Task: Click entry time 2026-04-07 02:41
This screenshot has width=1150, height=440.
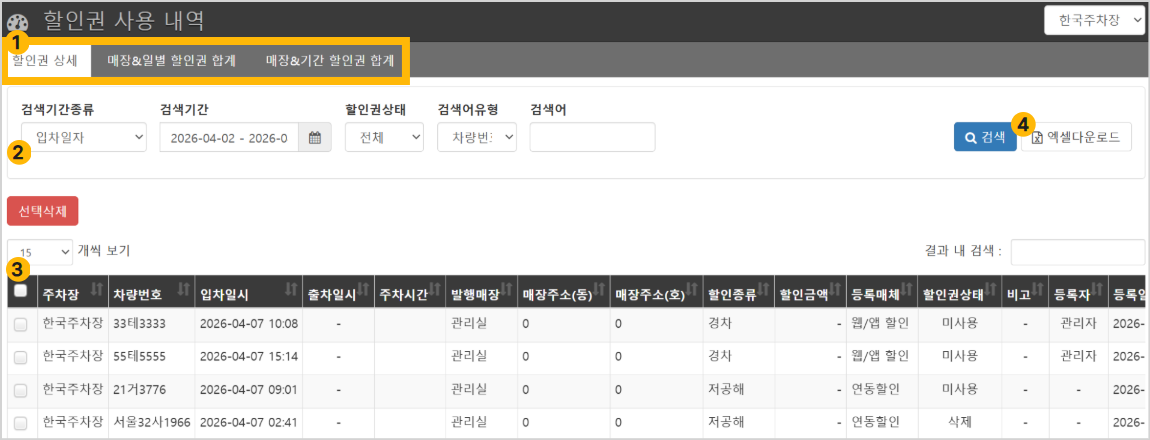Action: click(249, 422)
